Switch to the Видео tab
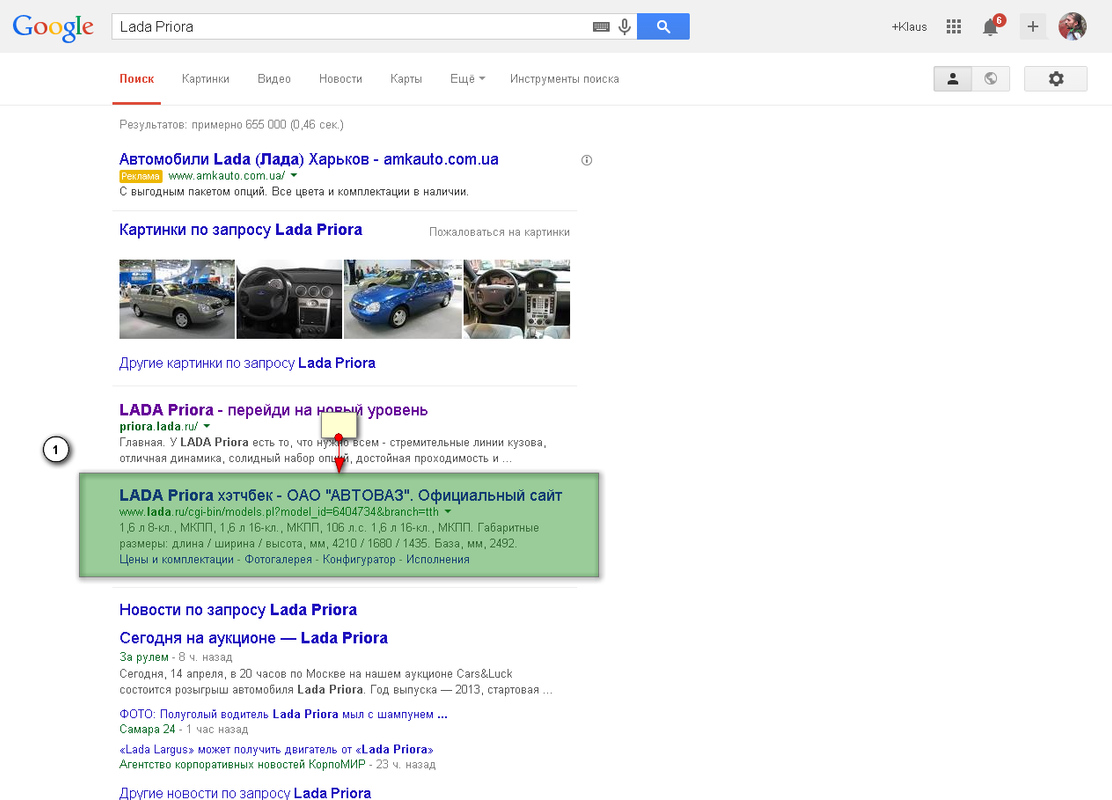Viewport: 1112px width, 800px height. tap(274, 79)
